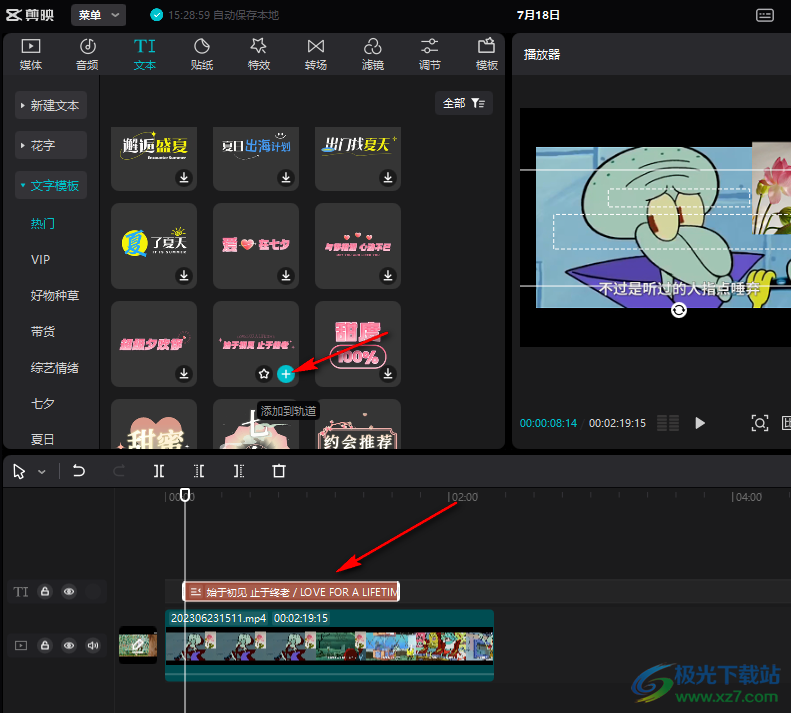Open the 媒体 media tab

pos(31,54)
